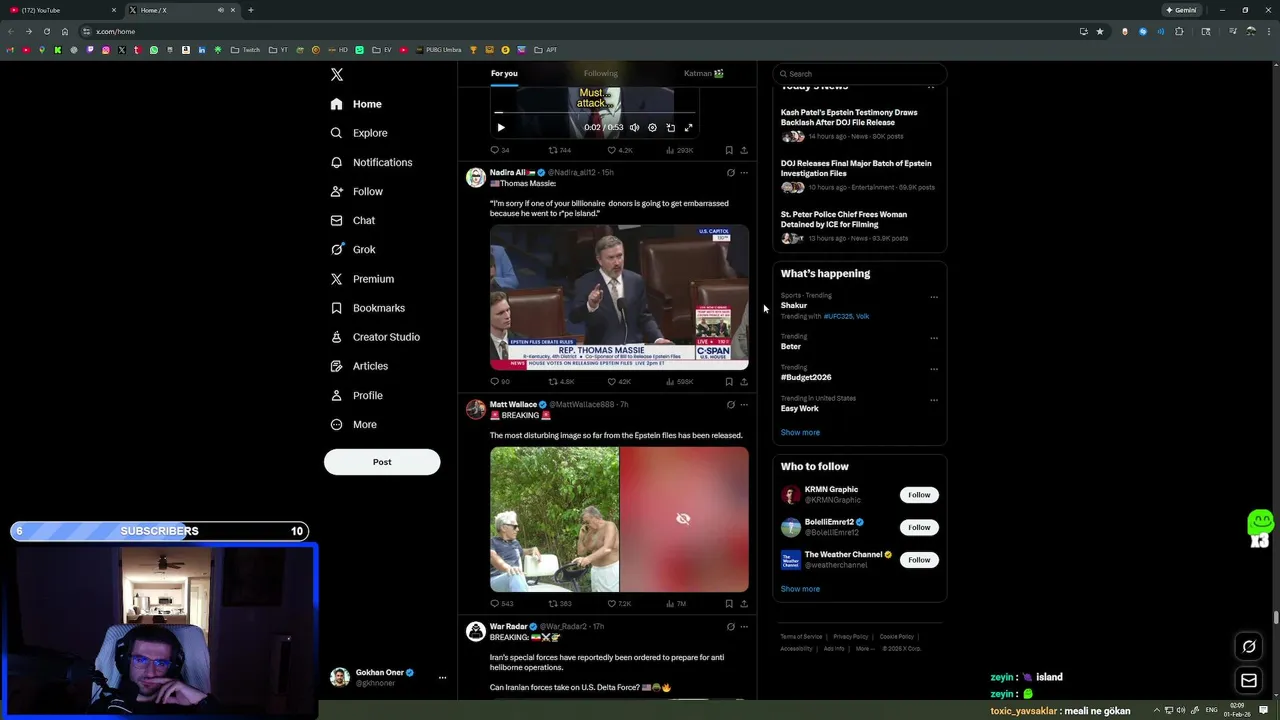1280x720 pixels.
Task: Bookmark the Matt Wallace post
Action: tap(729, 603)
